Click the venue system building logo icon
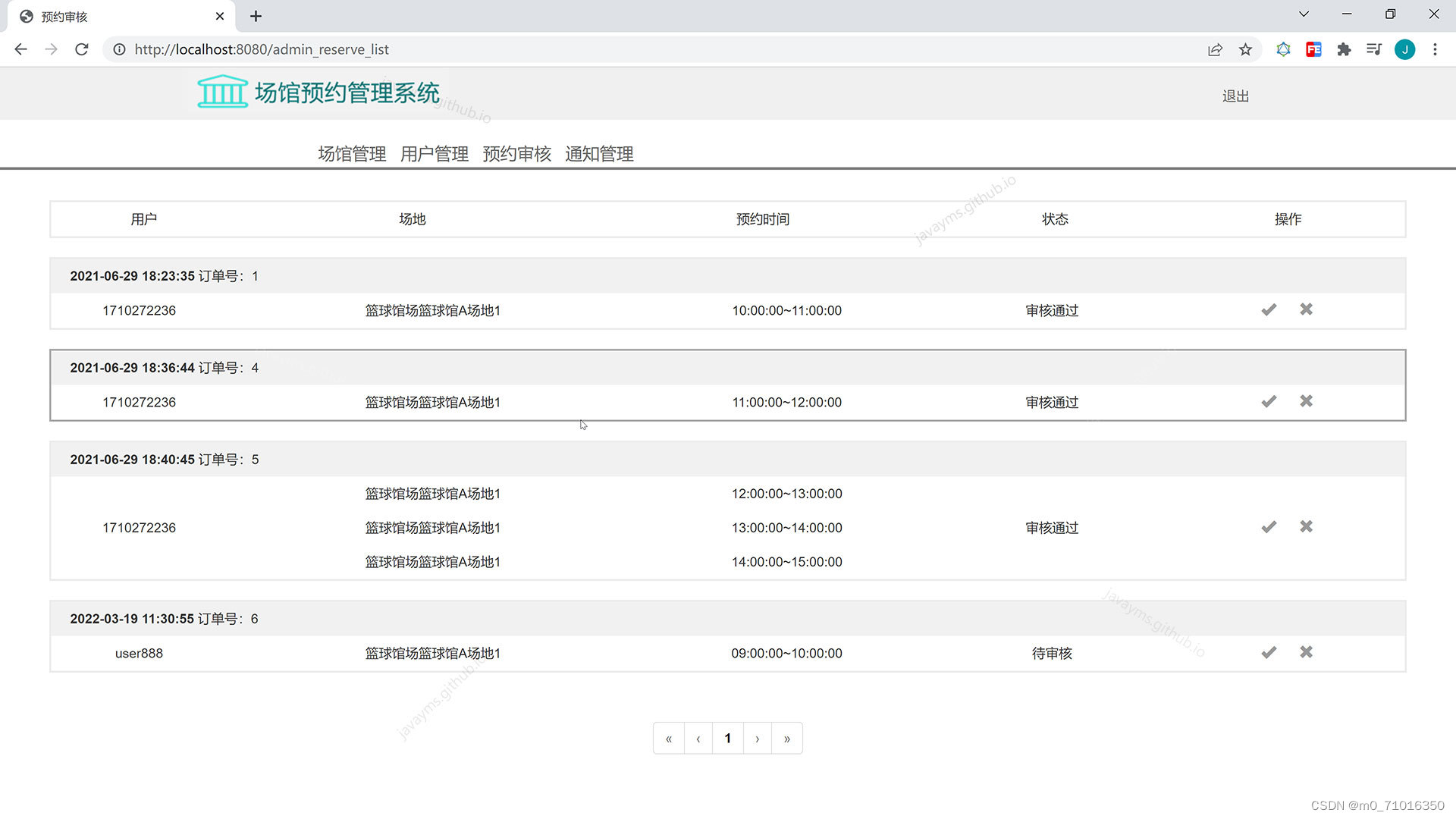The height and width of the screenshot is (819, 1456). pyautogui.click(x=222, y=92)
